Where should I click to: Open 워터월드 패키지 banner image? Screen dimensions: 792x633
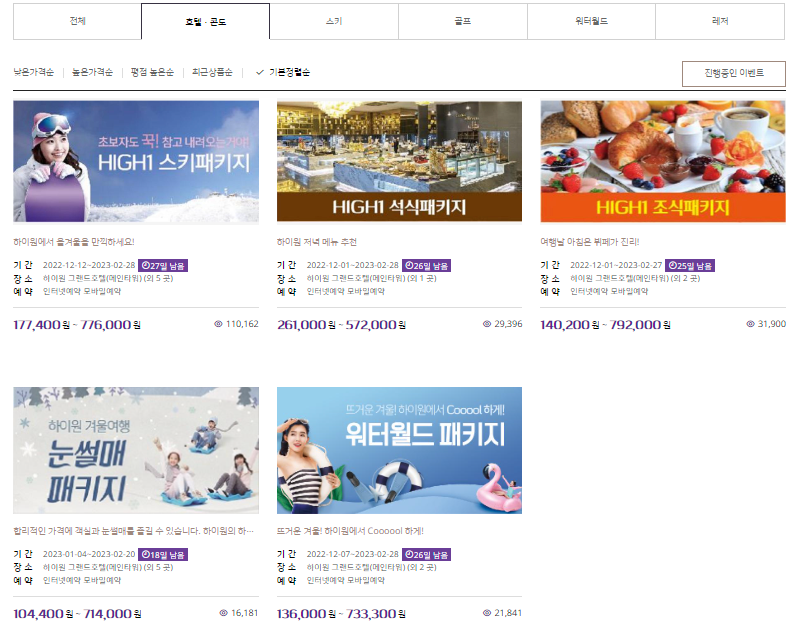tap(399, 450)
